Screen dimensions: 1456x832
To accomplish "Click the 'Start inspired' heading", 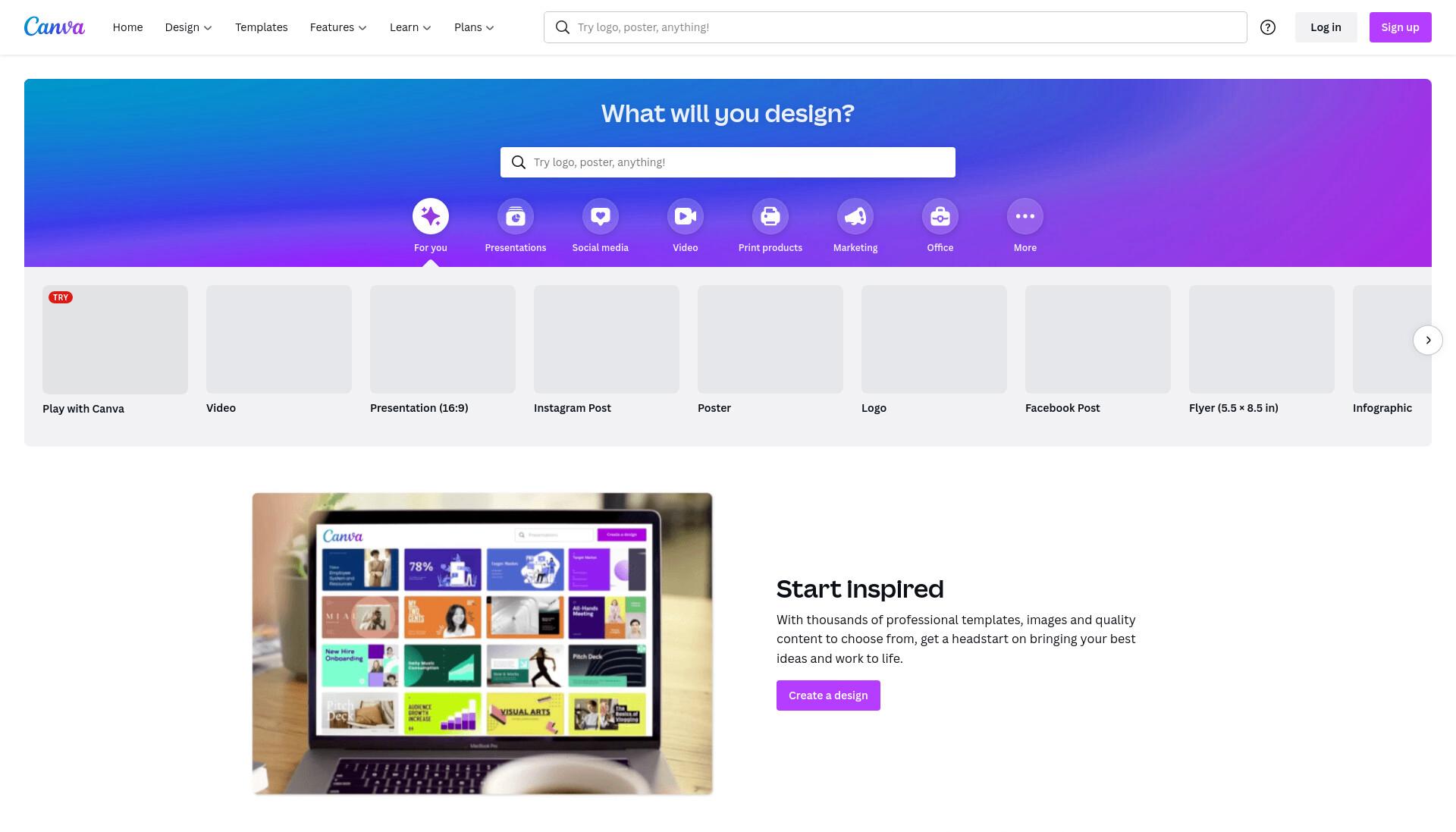I will coord(860,589).
